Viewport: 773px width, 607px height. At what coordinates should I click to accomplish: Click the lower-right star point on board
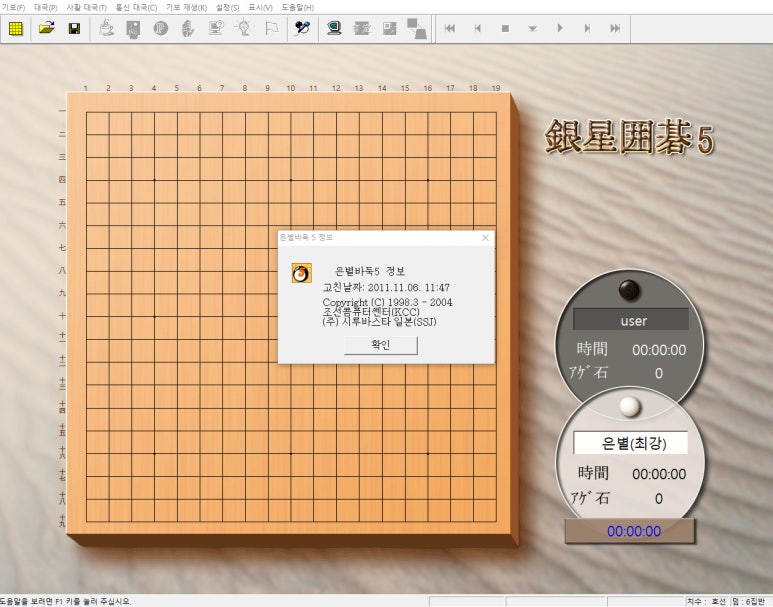[x=427, y=453]
